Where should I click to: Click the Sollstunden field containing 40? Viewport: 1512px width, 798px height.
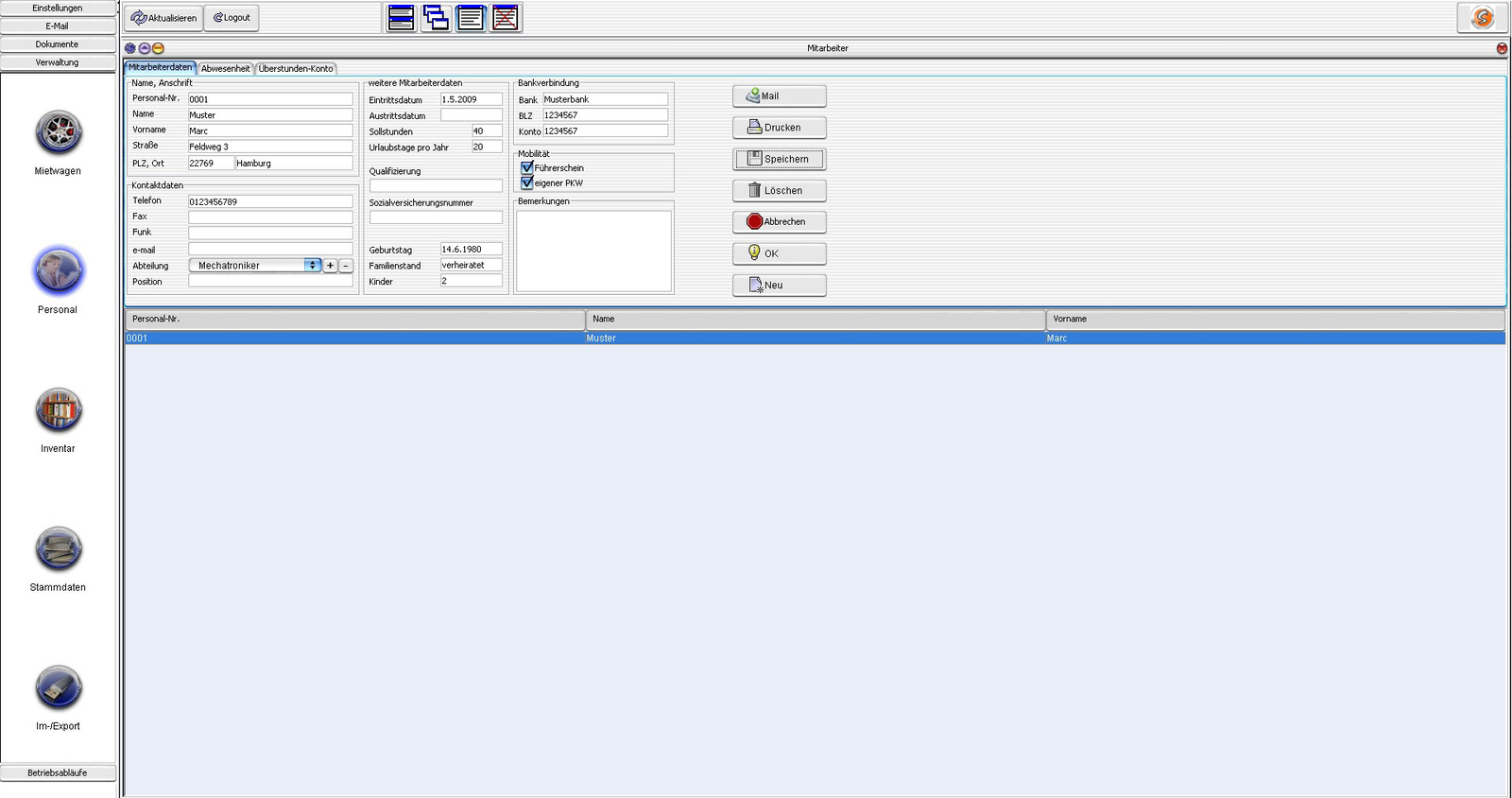pyautogui.click(x=487, y=131)
